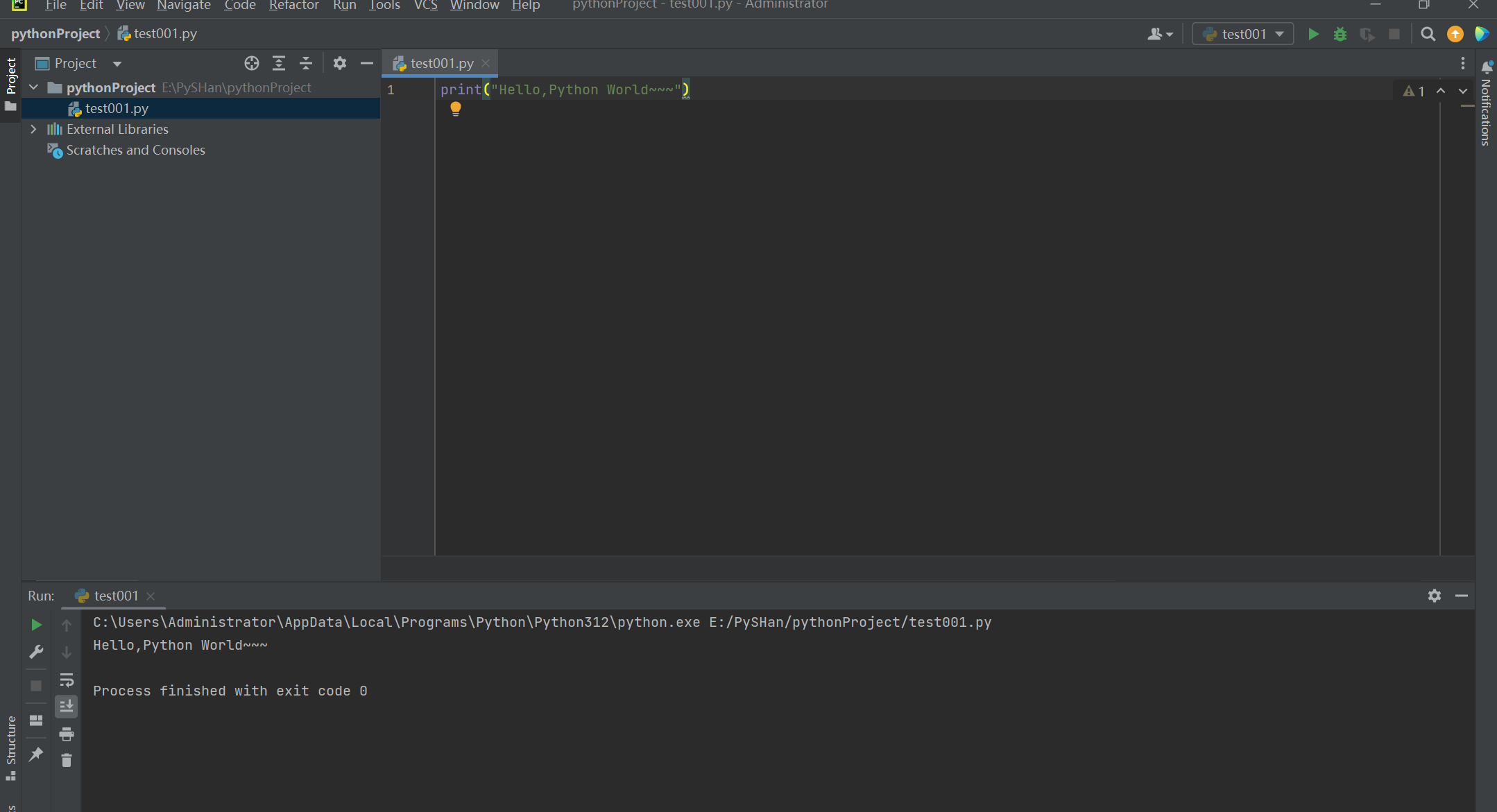Expand the External Libraries tree node
Viewport: 1497px width, 812px height.
point(33,129)
